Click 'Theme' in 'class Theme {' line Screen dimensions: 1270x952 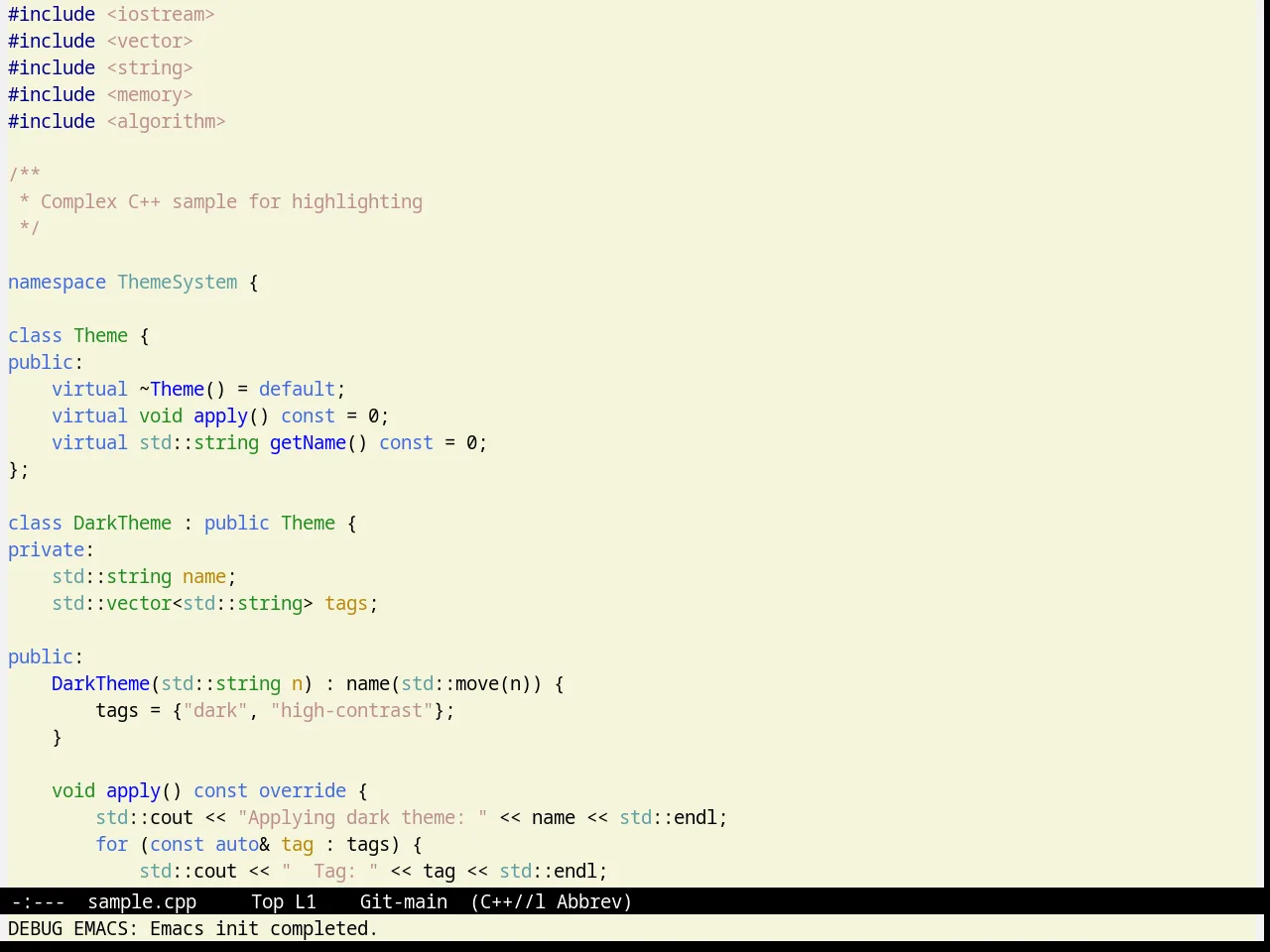point(100,335)
